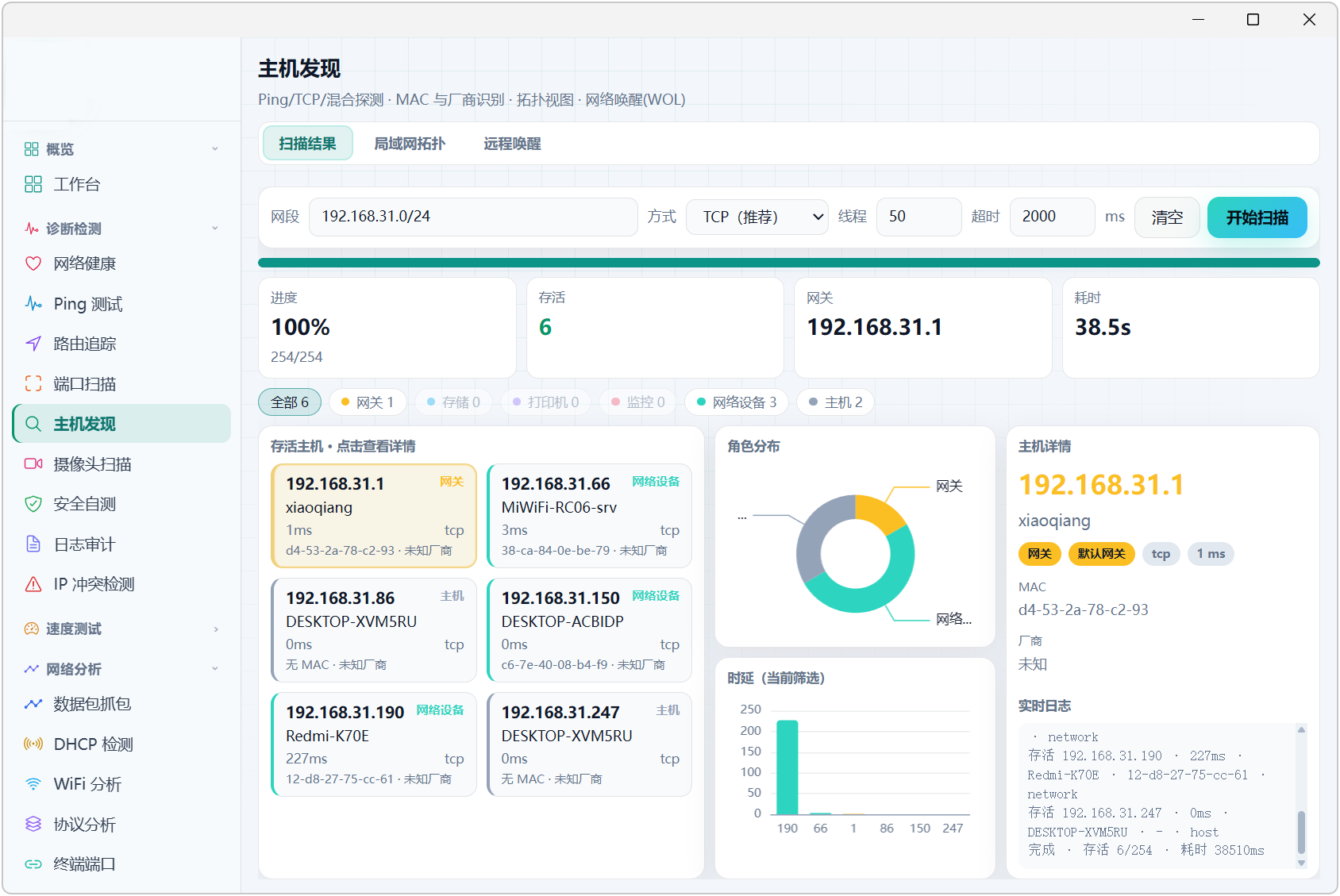Collapse the 网络分析 section chevron
The width and height of the screenshot is (1340, 896).
click(x=215, y=669)
